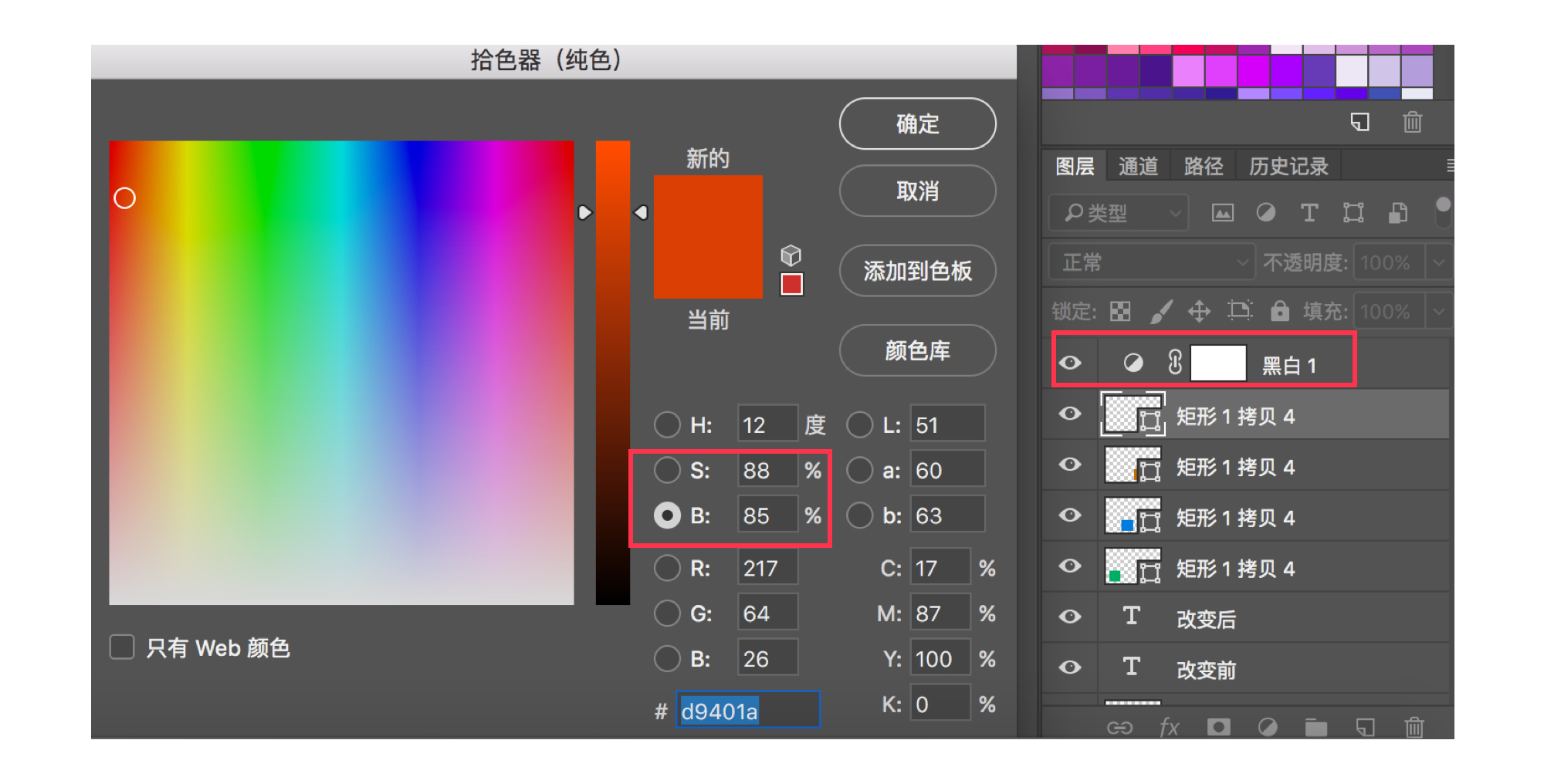Open the 不透明度 opacity slider arrow

coord(1439,262)
